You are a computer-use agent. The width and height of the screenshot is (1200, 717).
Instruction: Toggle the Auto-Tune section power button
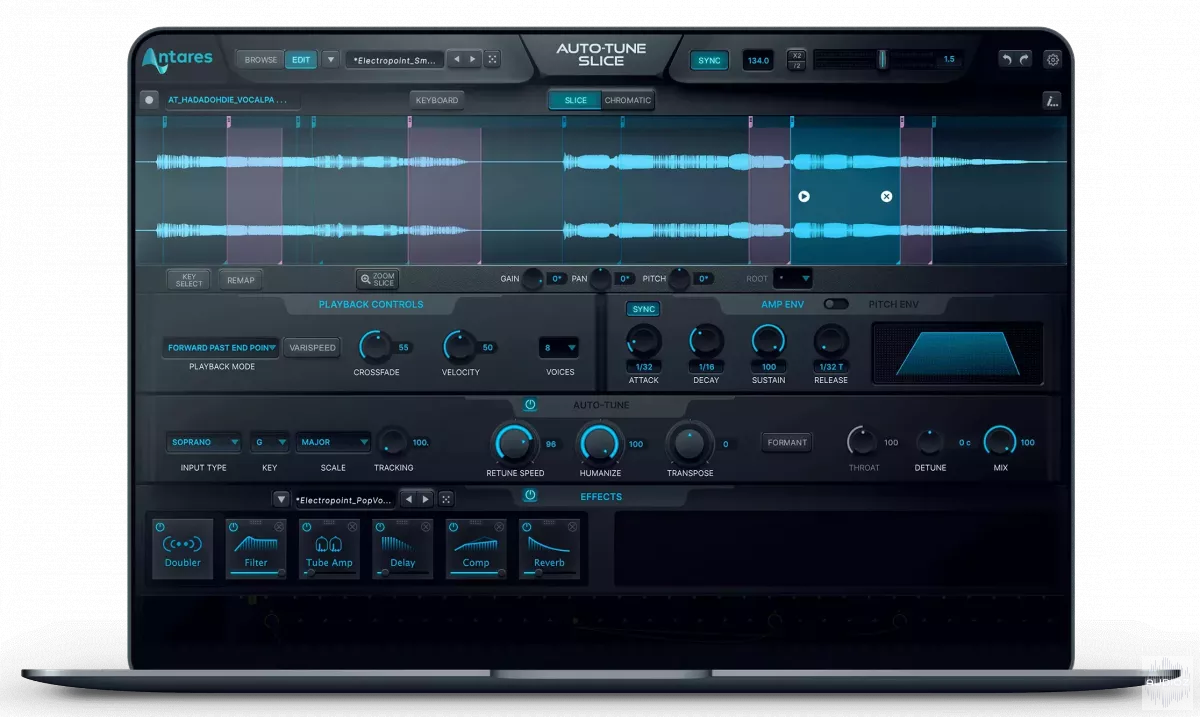[x=530, y=405]
